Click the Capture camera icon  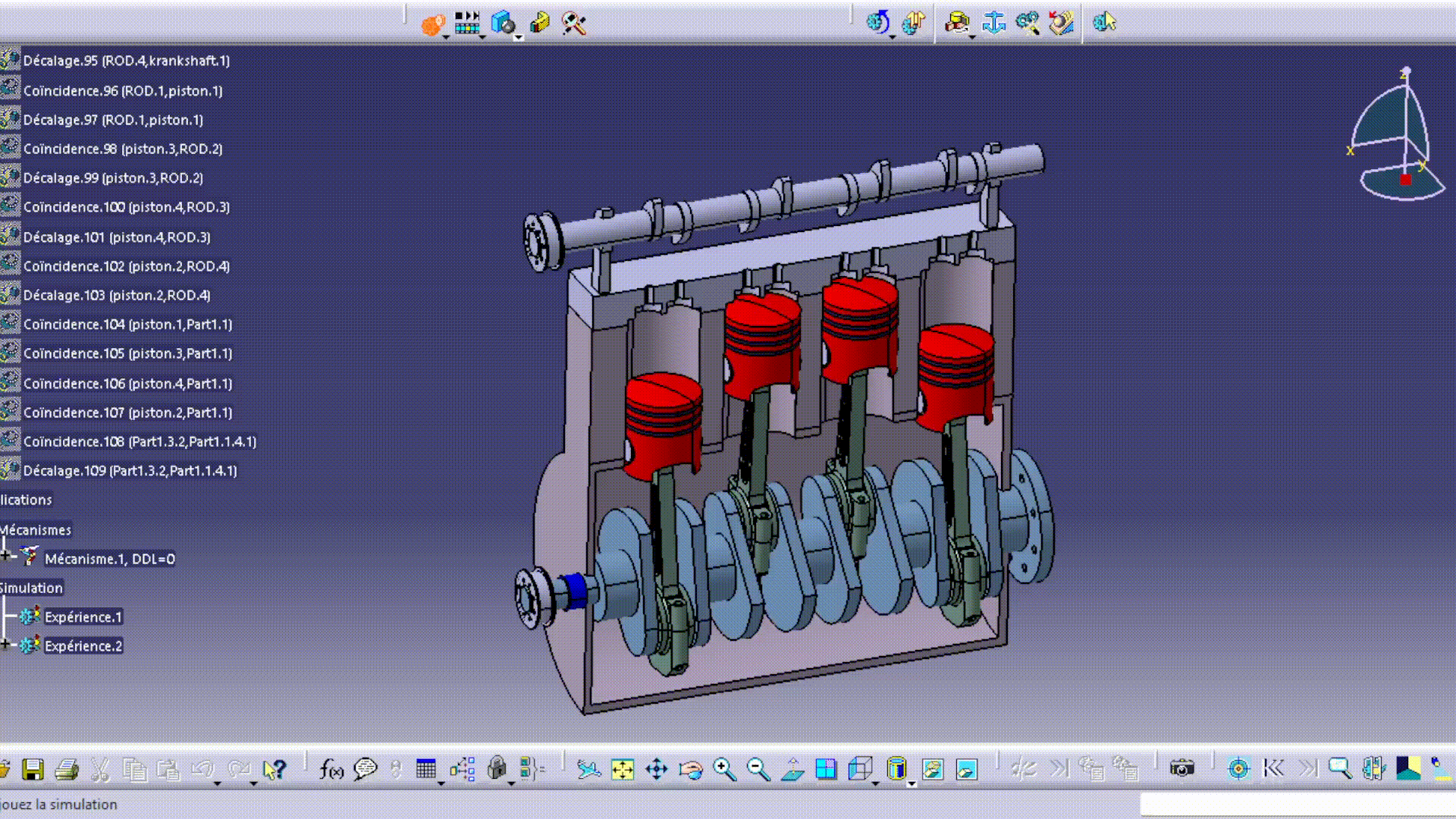click(x=1181, y=769)
